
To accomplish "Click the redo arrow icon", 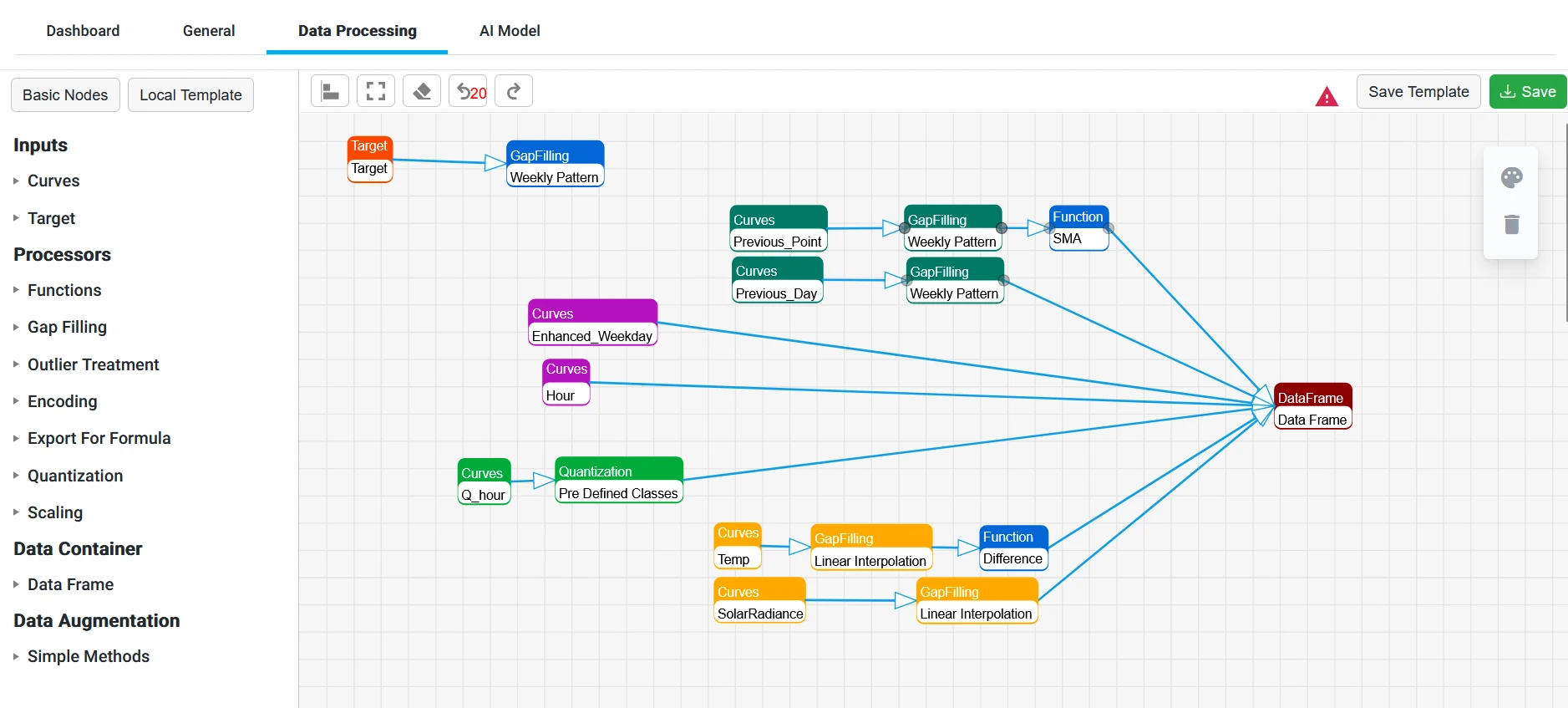I will 514,91.
